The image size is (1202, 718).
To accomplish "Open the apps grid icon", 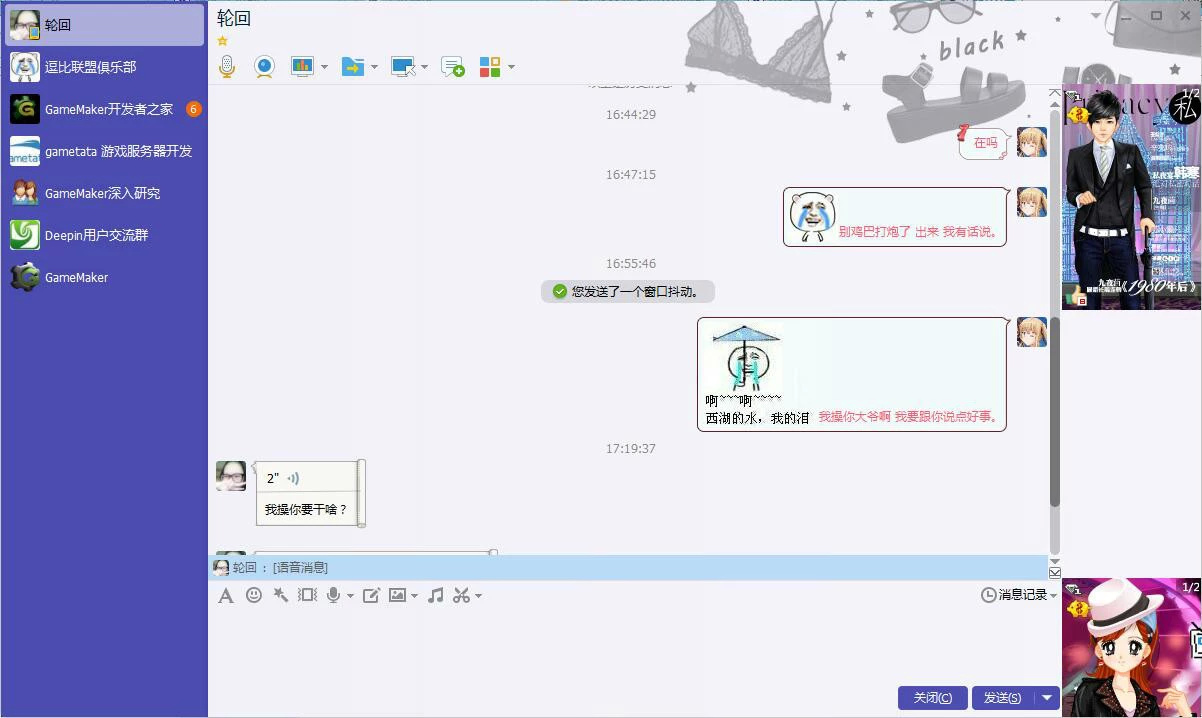I will [490, 66].
